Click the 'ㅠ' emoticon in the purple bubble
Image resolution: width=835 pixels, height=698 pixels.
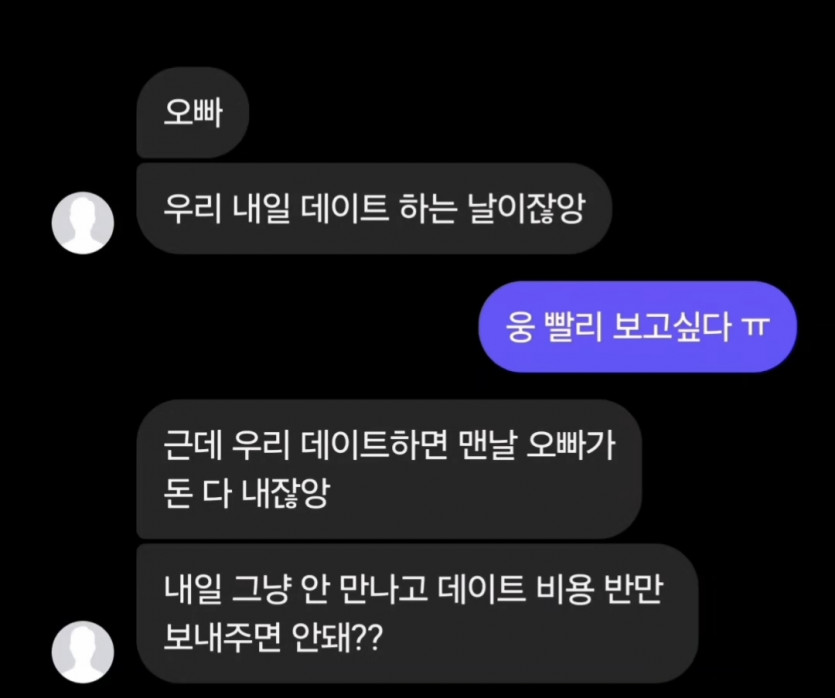(x=756, y=327)
